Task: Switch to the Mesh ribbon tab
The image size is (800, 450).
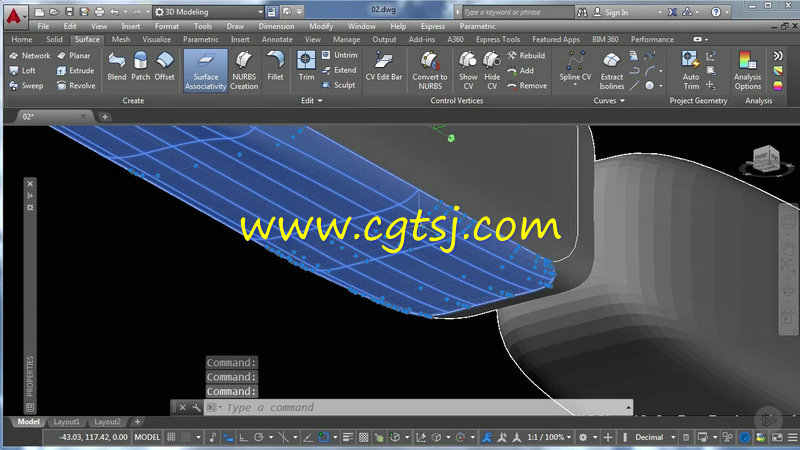Action: [x=121, y=39]
